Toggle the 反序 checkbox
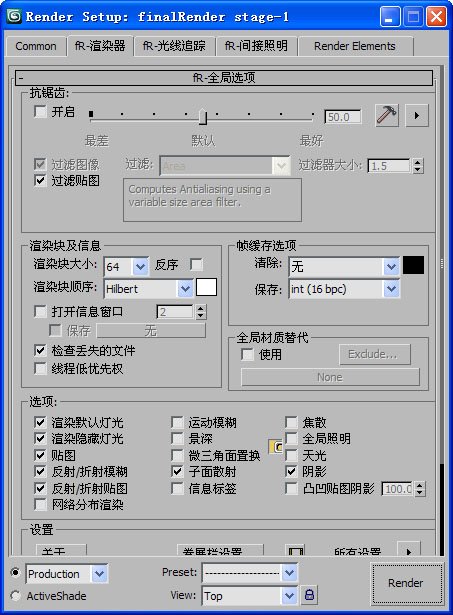 196,264
